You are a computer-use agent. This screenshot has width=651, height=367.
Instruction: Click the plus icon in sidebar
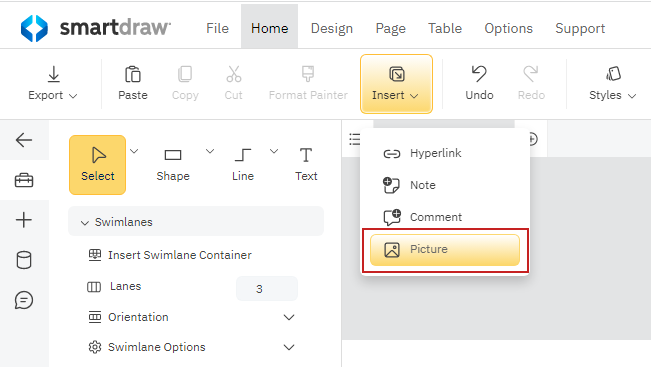[24, 220]
